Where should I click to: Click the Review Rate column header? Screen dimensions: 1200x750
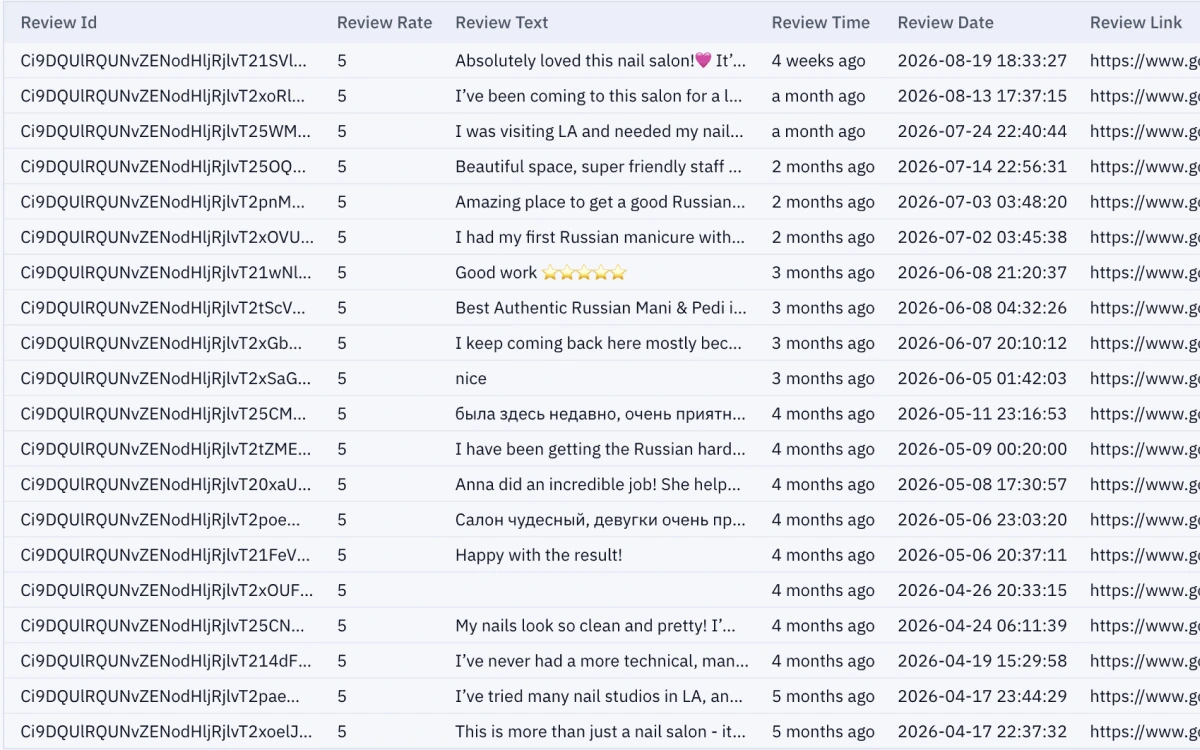[x=385, y=22]
